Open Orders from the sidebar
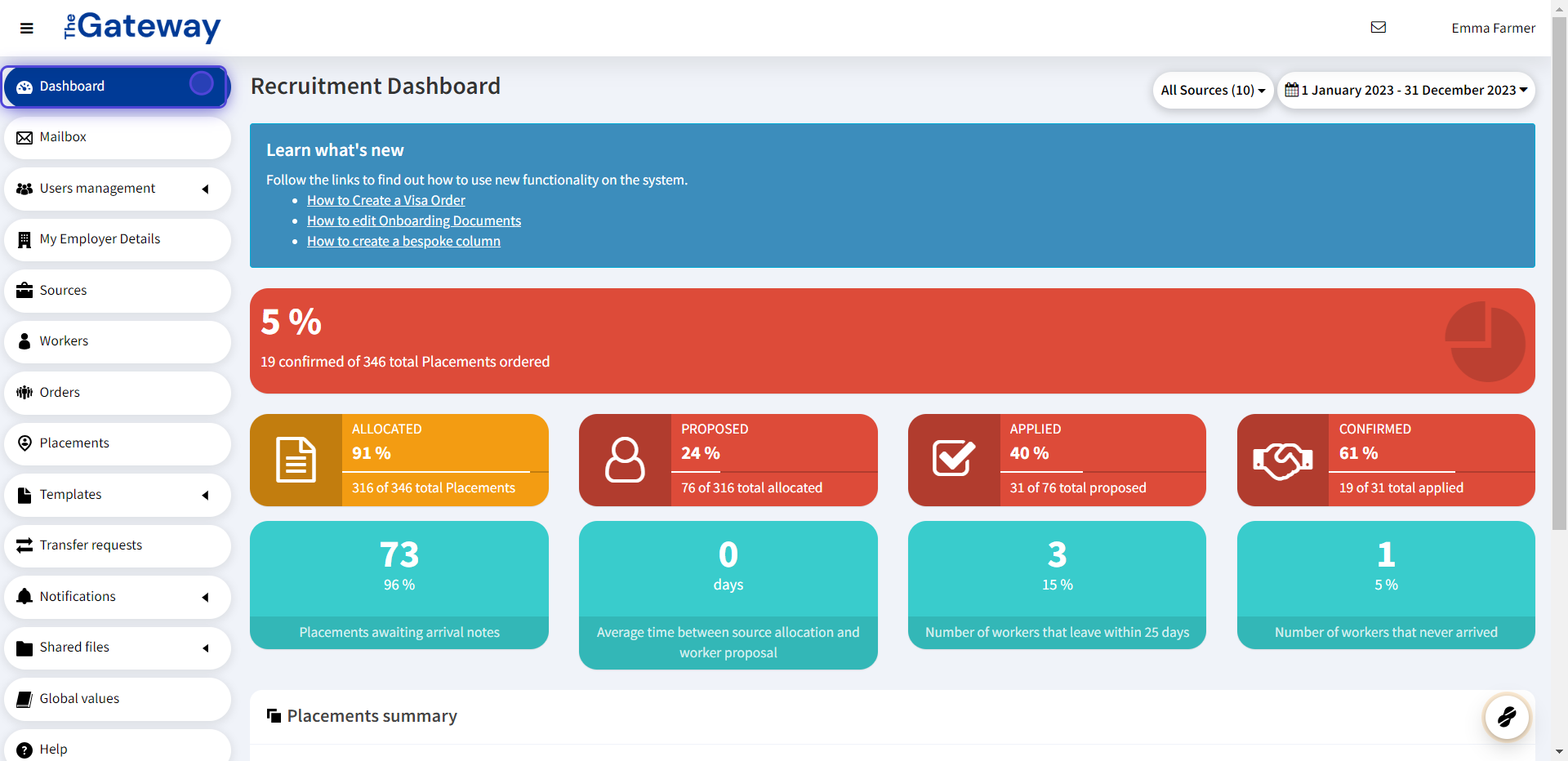The width and height of the screenshot is (1568, 761). click(x=118, y=393)
